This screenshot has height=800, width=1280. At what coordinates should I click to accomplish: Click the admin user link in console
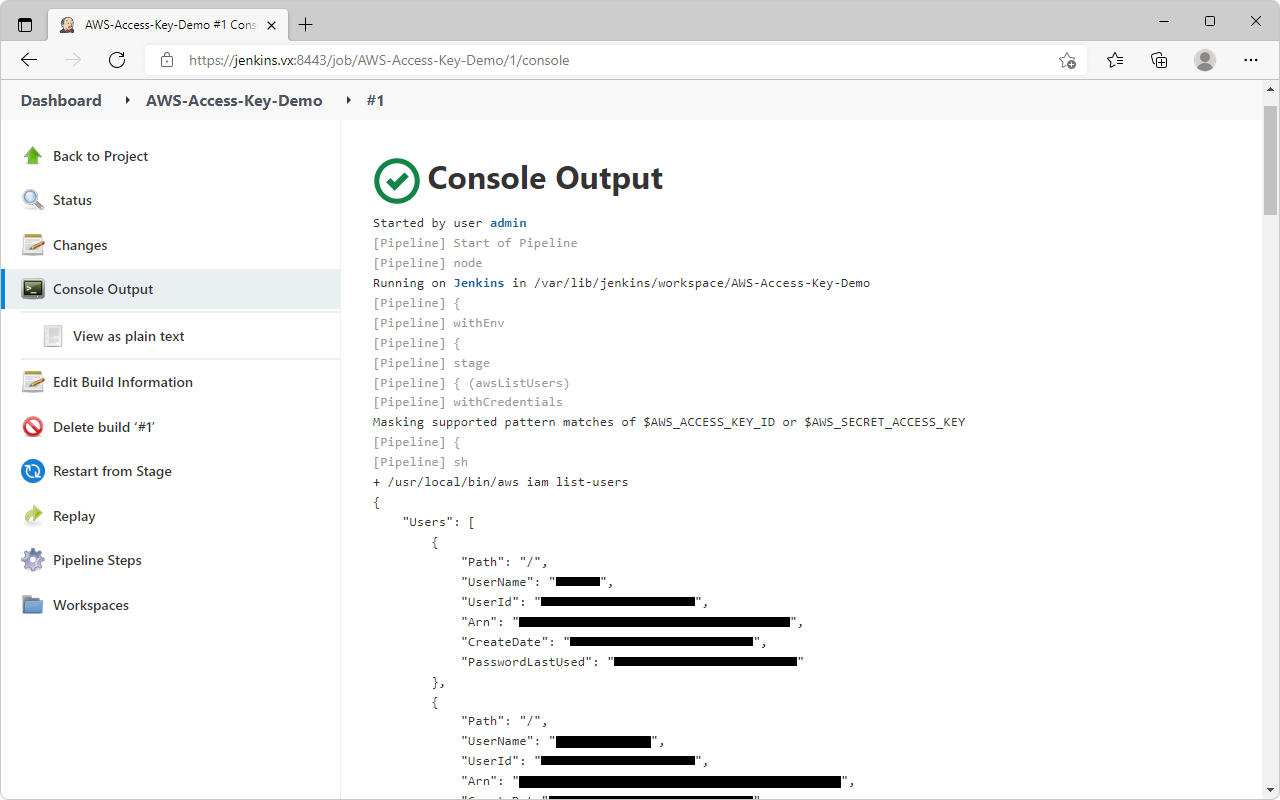(x=508, y=223)
